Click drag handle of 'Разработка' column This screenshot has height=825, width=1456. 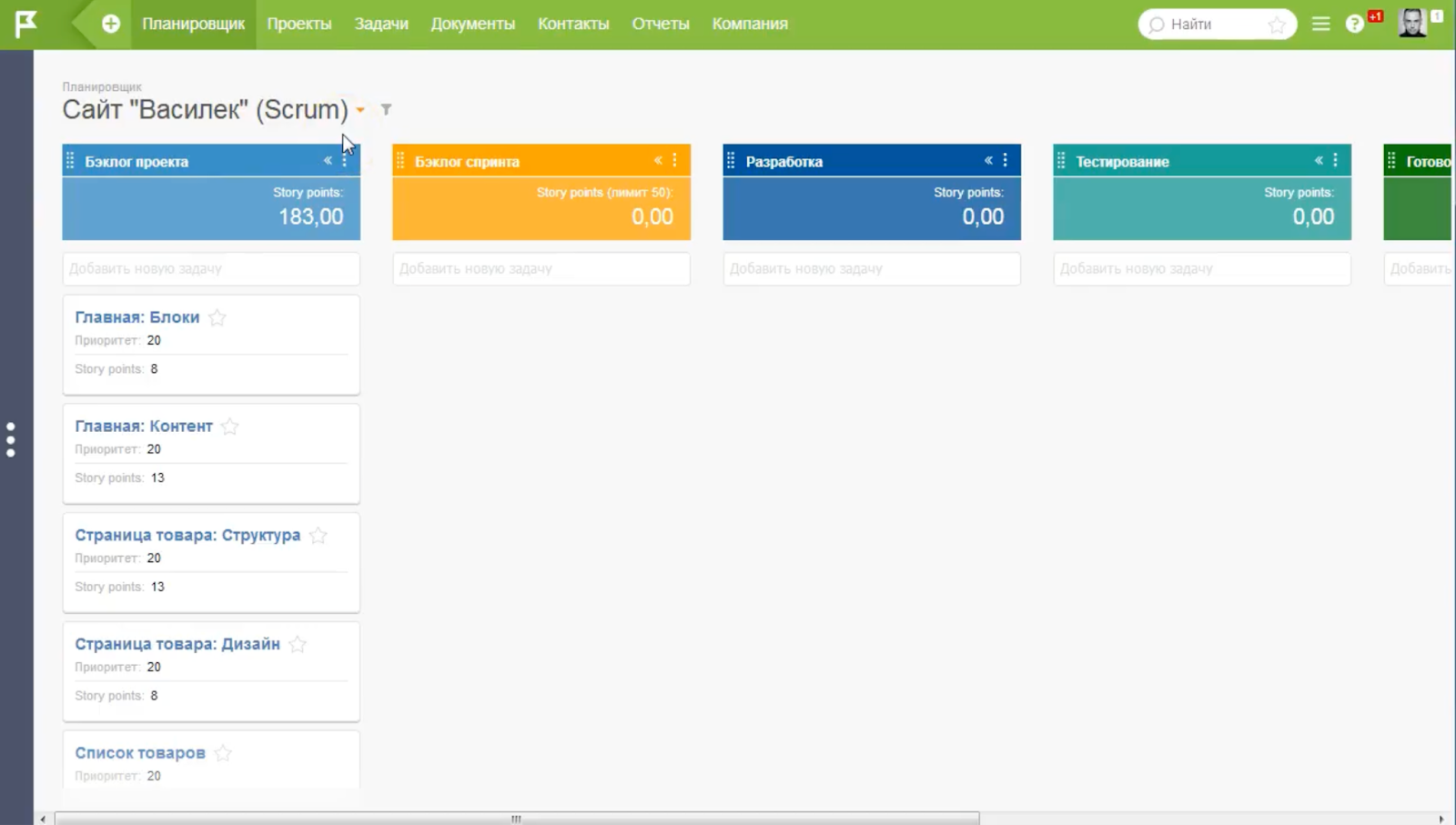[732, 161]
